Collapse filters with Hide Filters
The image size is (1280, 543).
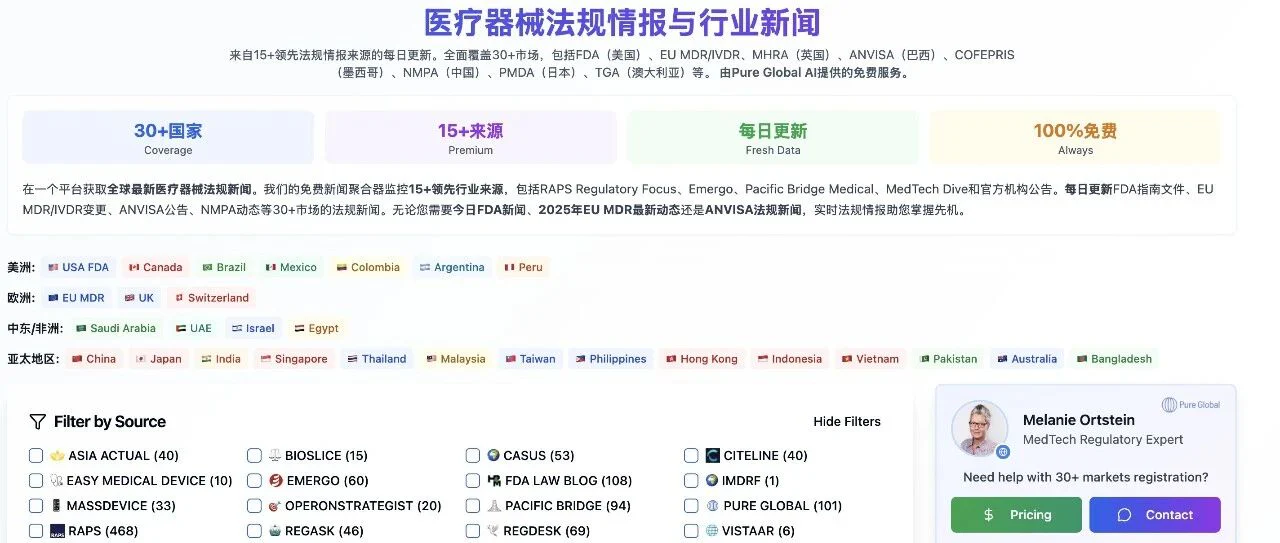[847, 421]
